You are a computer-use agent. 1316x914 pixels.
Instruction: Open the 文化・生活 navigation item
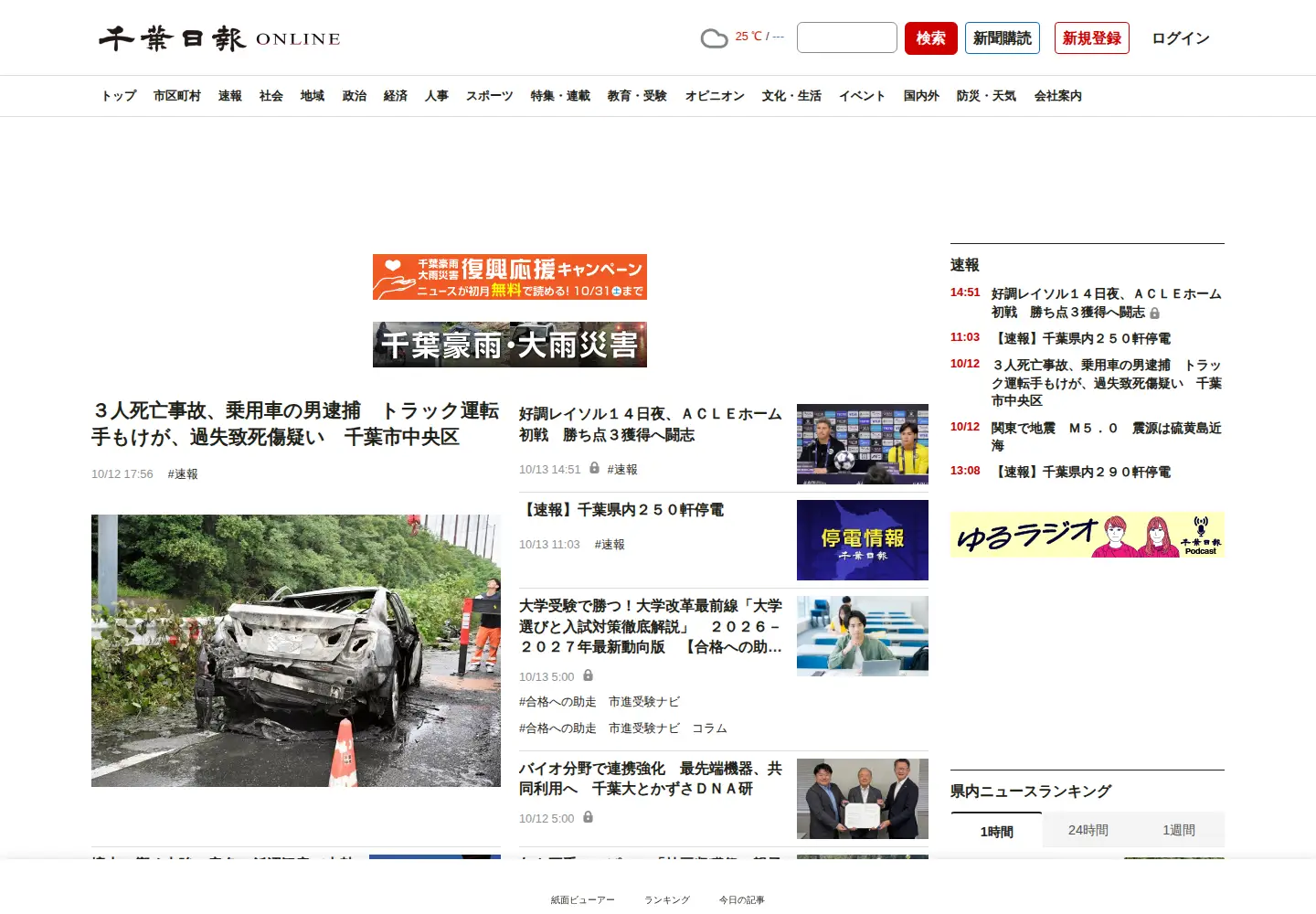click(791, 96)
